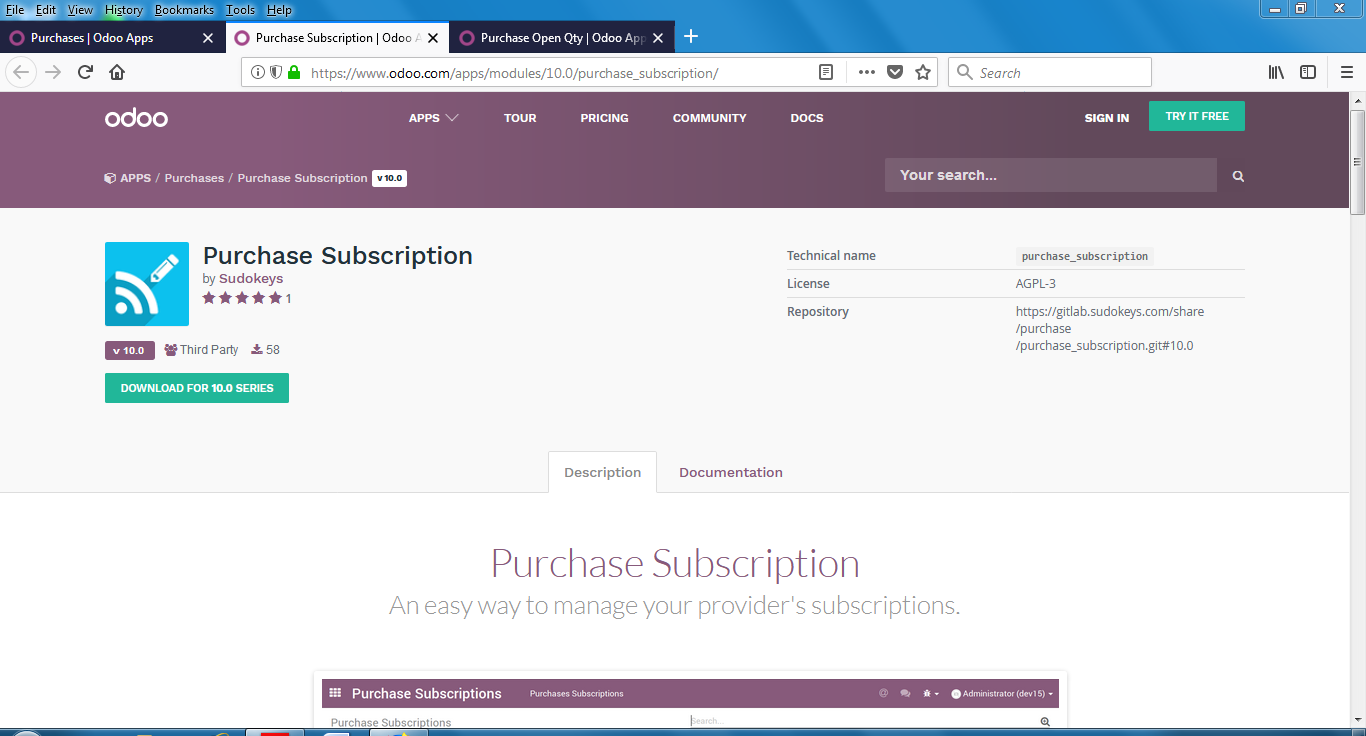Open the File menu
This screenshot has height=736, width=1366.
(x=15, y=10)
